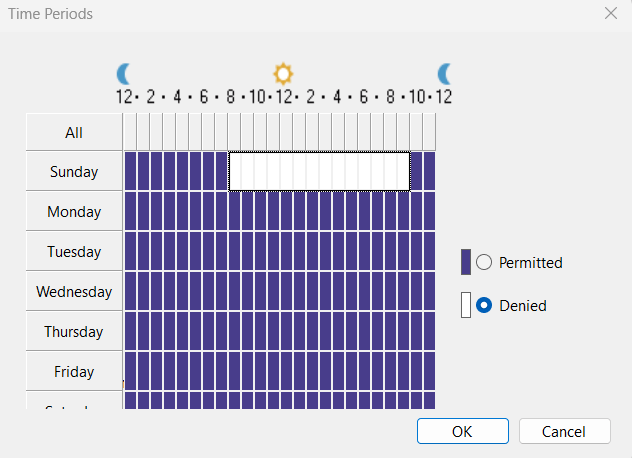
Task: Click the left midnight moon icon
Action: [125, 73]
